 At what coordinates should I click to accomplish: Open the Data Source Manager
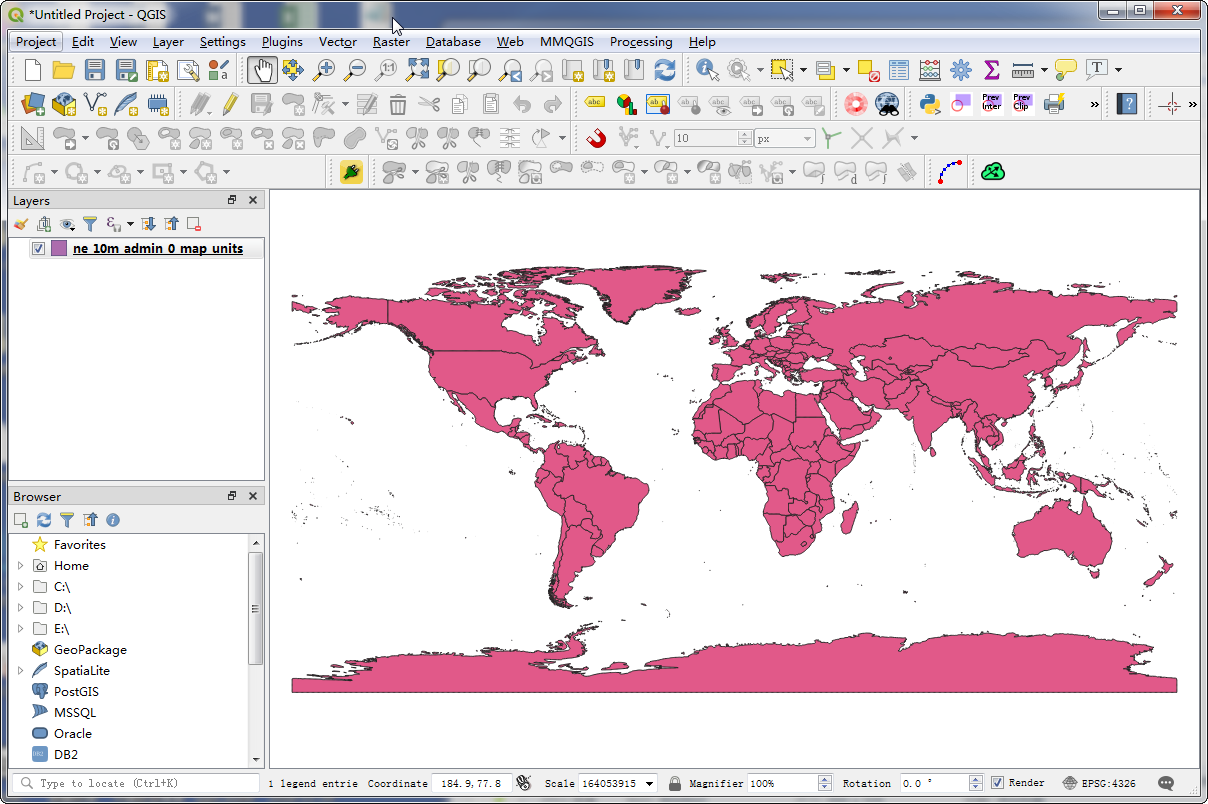(x=33, y=103)
